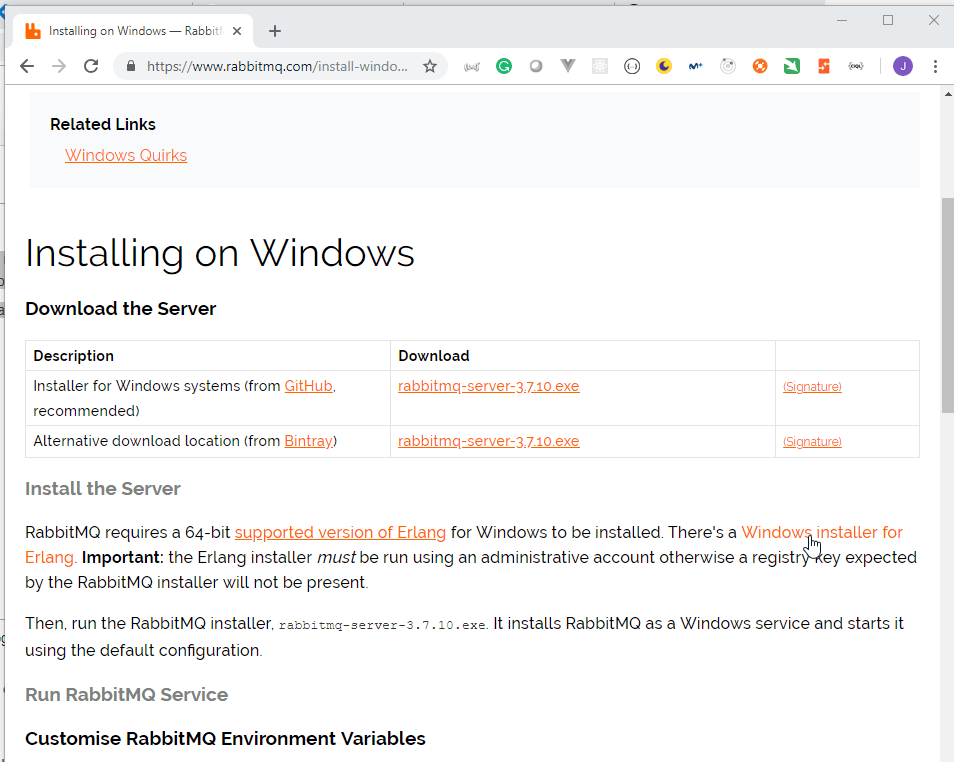Screen dimensions: 954x762
Task: Click the Description column header
Action: pyautogui.click(x=74, y=356)
